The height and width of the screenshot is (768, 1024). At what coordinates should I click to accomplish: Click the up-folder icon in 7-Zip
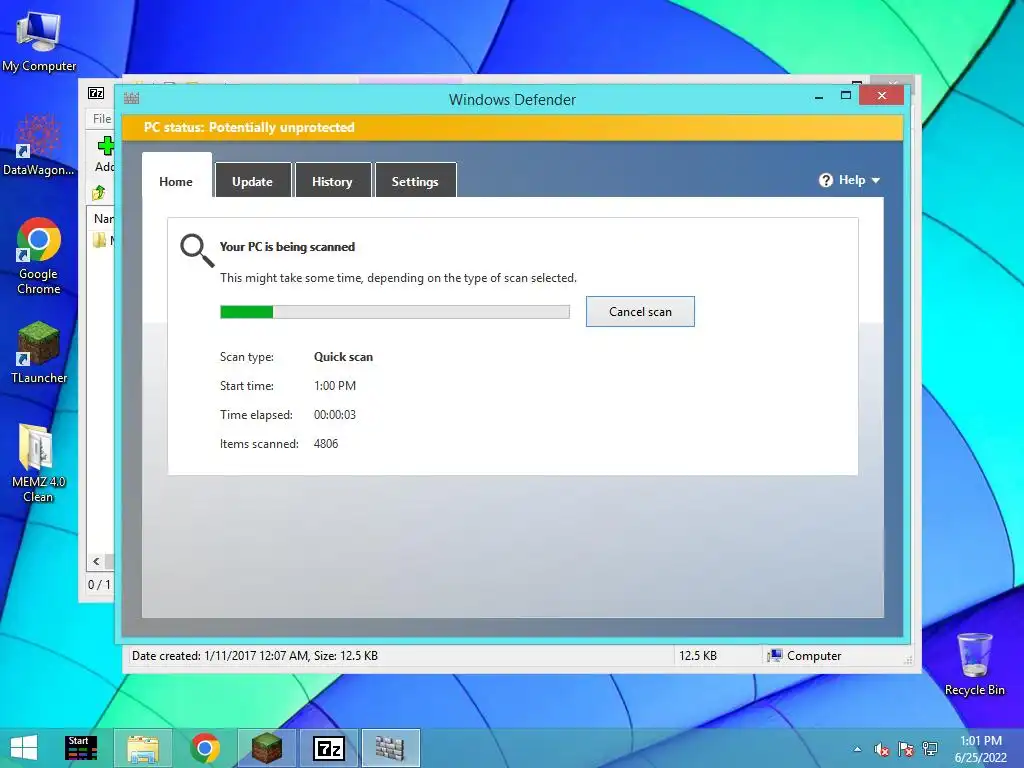click(x=99, y=193)
